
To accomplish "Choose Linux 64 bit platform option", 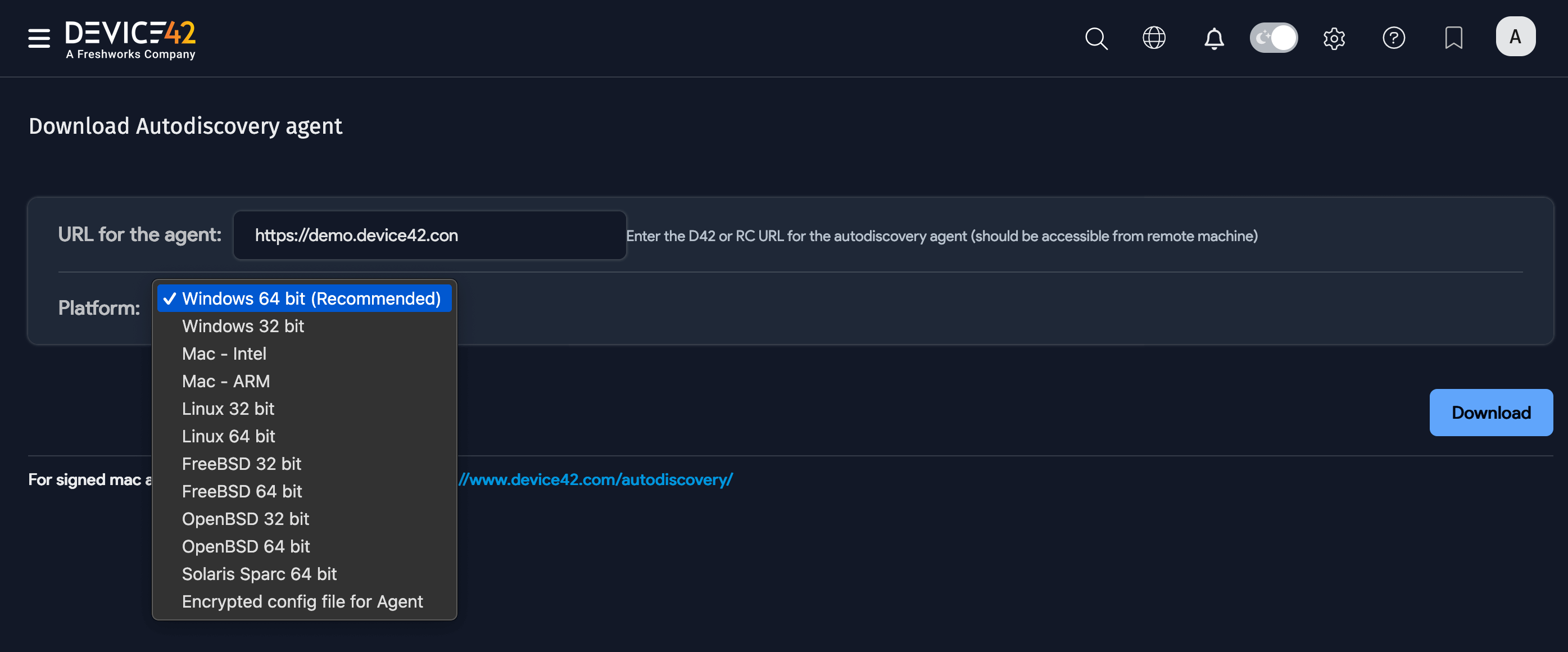I will tap(228, 436).
